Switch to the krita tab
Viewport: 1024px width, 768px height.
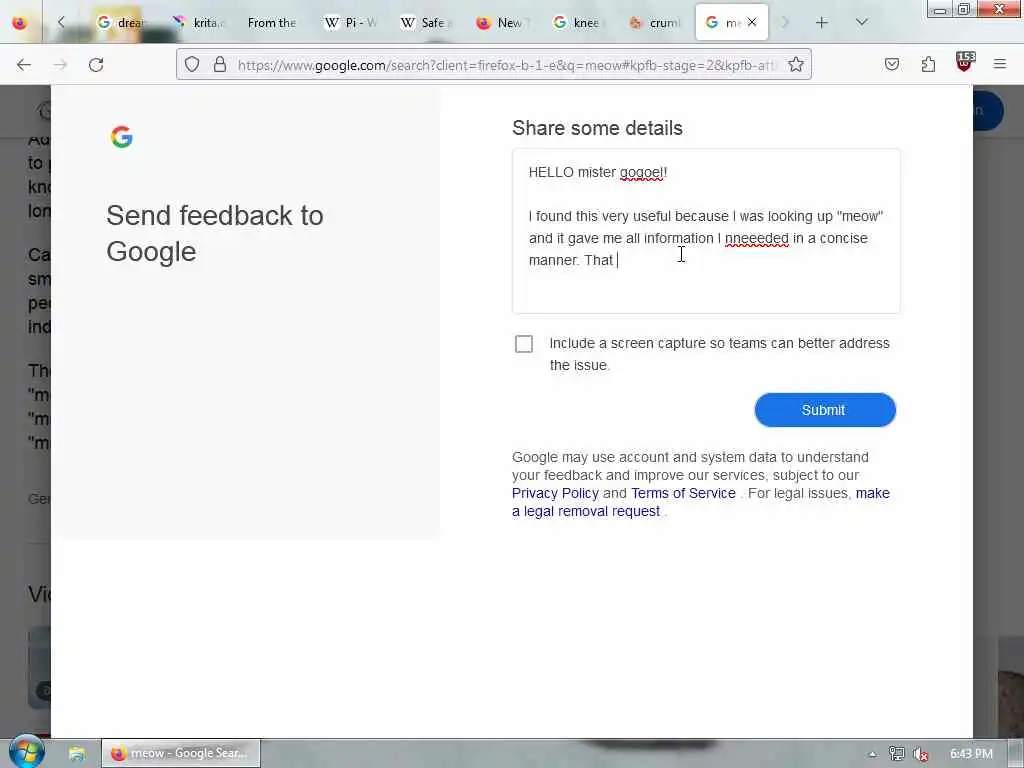(198, 23)
